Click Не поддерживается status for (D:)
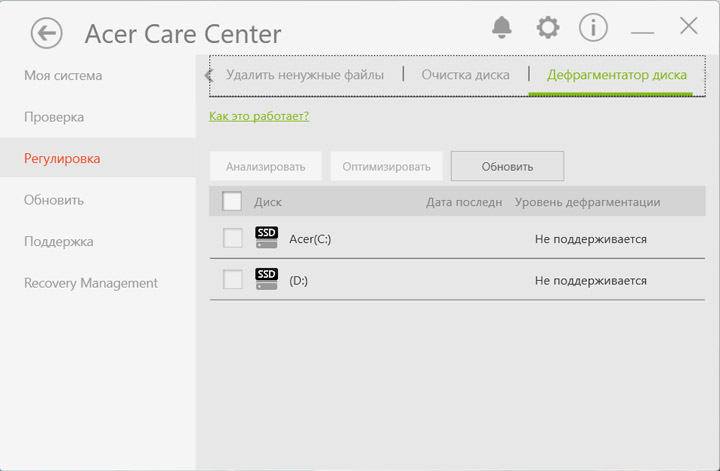720x471 pixels. (591, 280)
